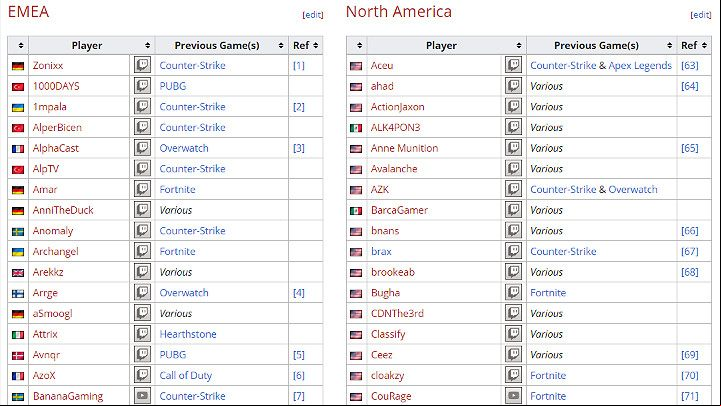
Task: Click the Swedish flag next to Anomaly
Action: click(x=18, y=232)
